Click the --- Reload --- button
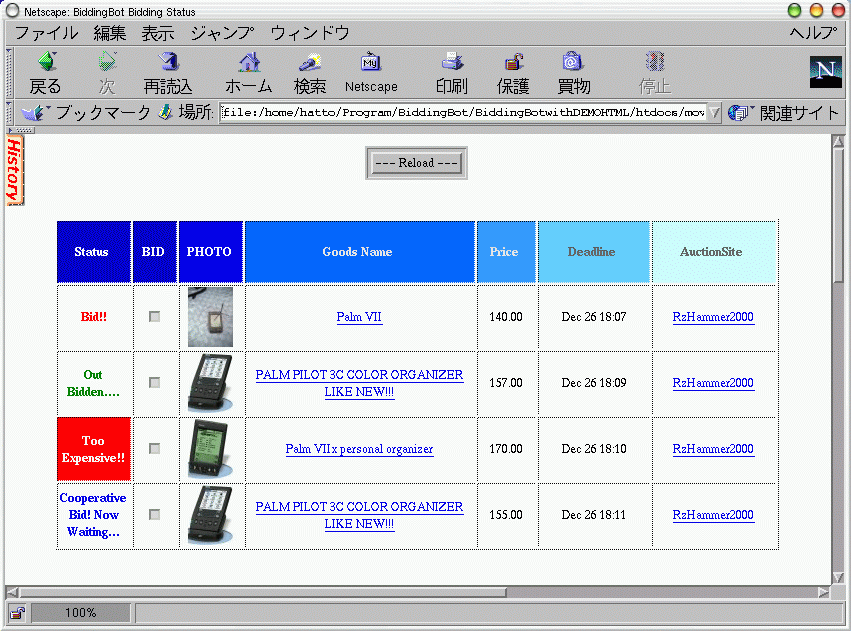 (416, 163)
